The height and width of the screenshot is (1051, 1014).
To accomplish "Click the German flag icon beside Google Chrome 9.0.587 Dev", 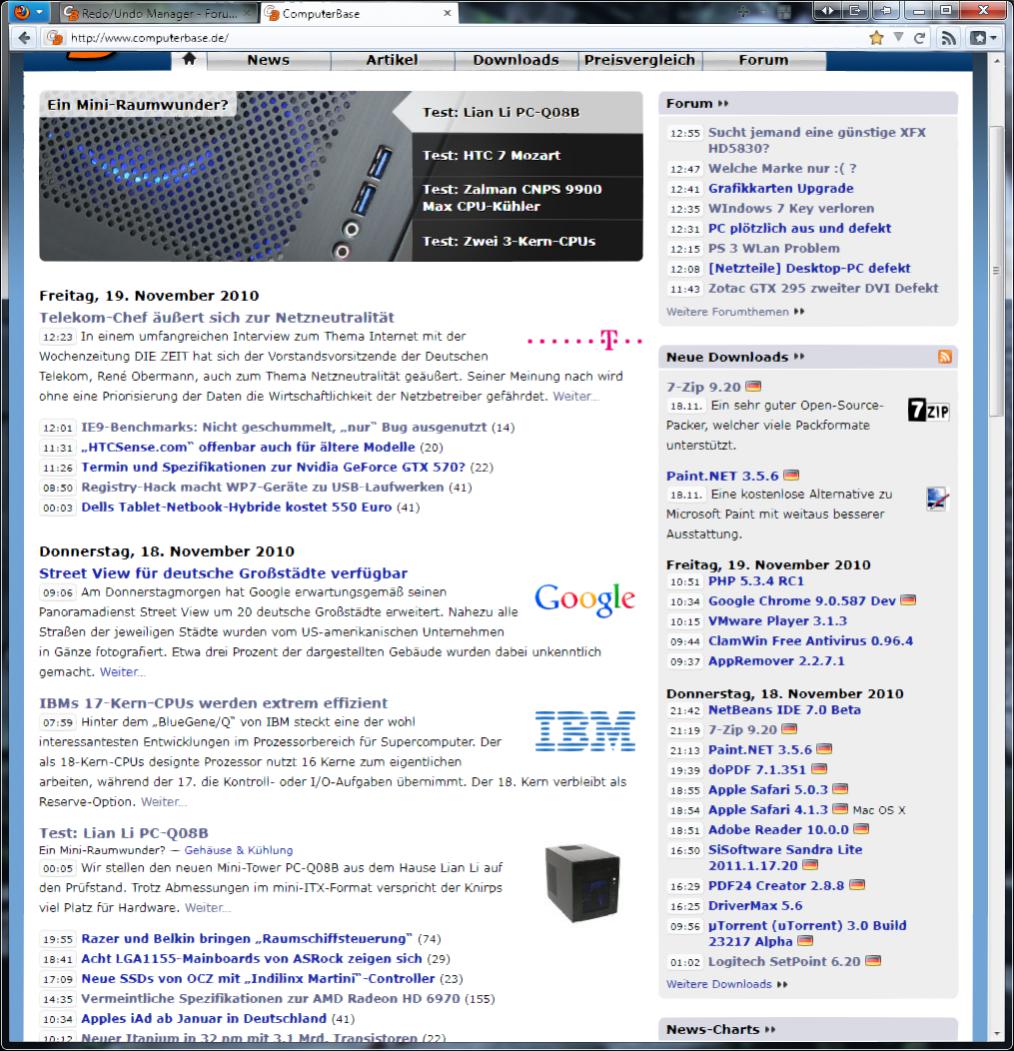I will 908,600.
